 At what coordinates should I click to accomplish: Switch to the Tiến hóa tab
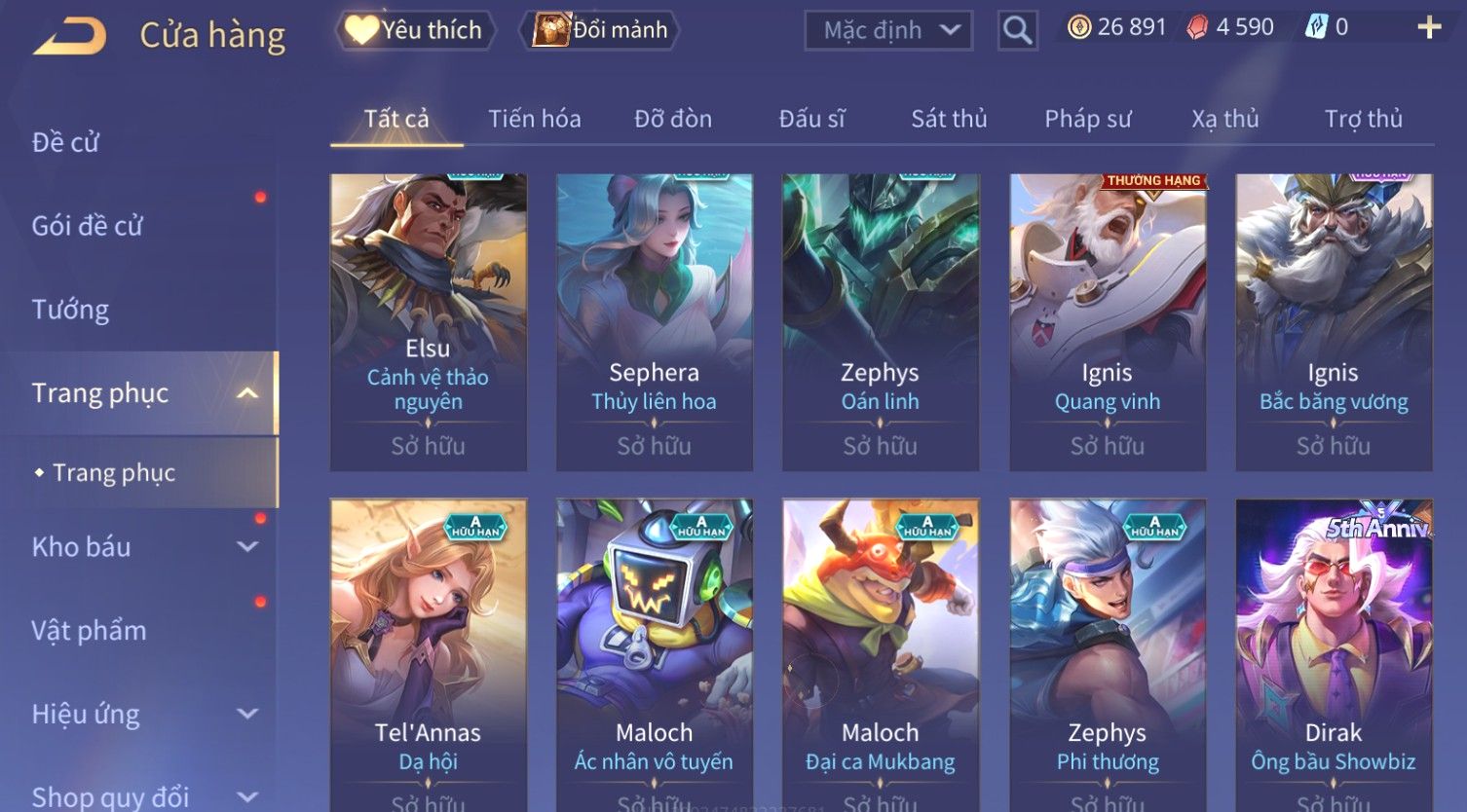tap(535, 119)
